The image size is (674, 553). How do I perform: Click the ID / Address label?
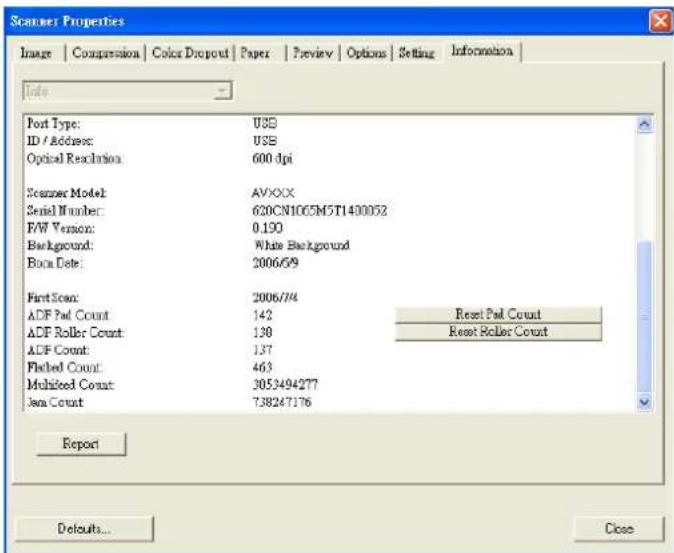[60, 141]
